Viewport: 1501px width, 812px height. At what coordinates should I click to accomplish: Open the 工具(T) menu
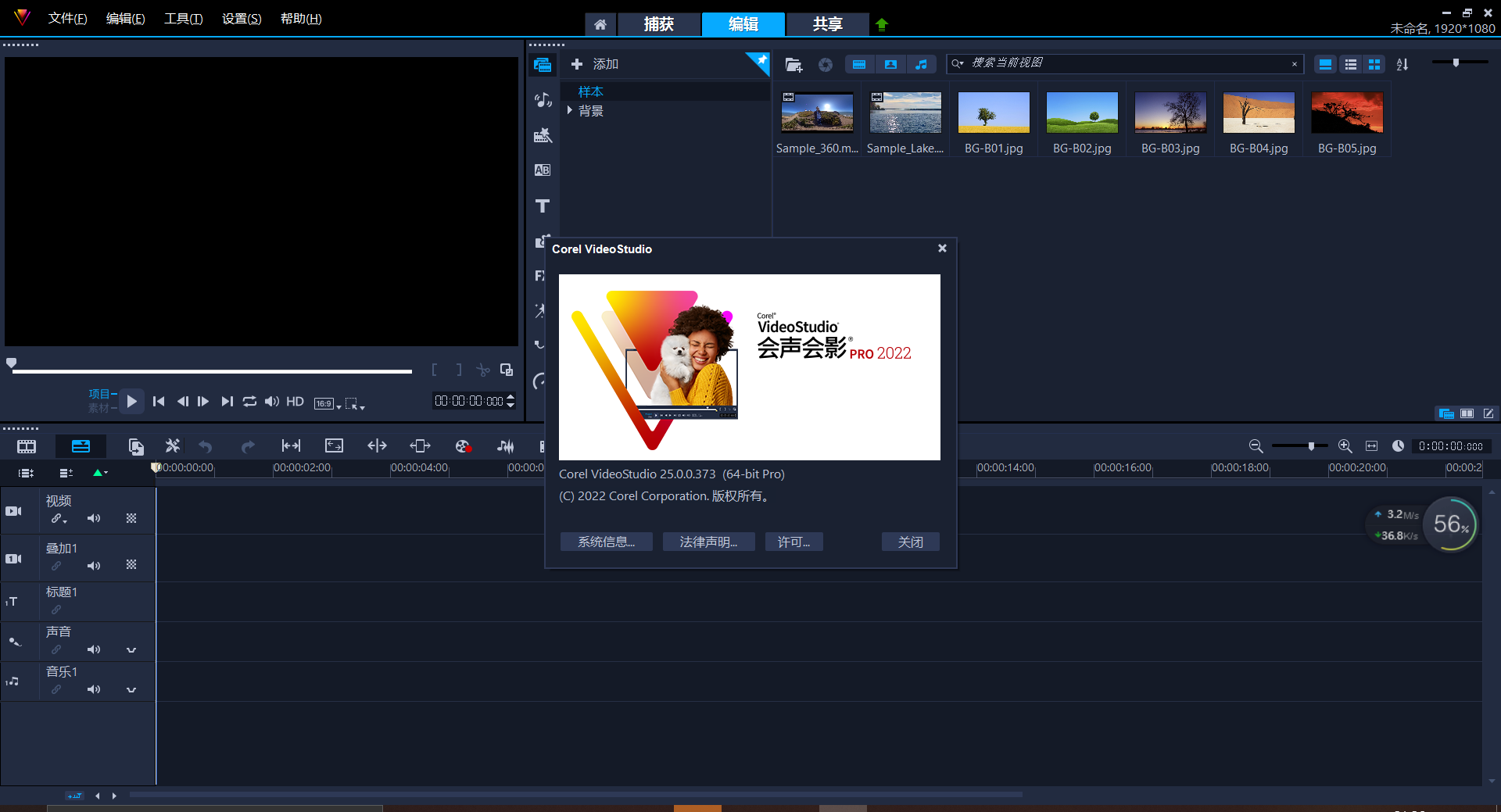(x=184, y=19)
